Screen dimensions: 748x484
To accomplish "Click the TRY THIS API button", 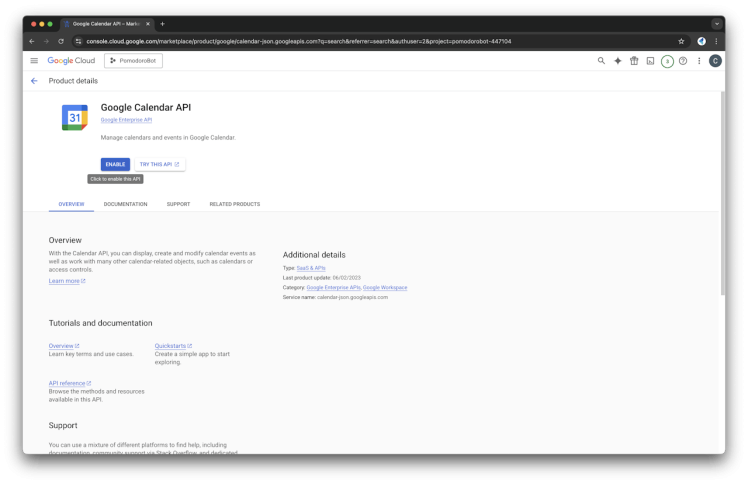I will [159, 164].
